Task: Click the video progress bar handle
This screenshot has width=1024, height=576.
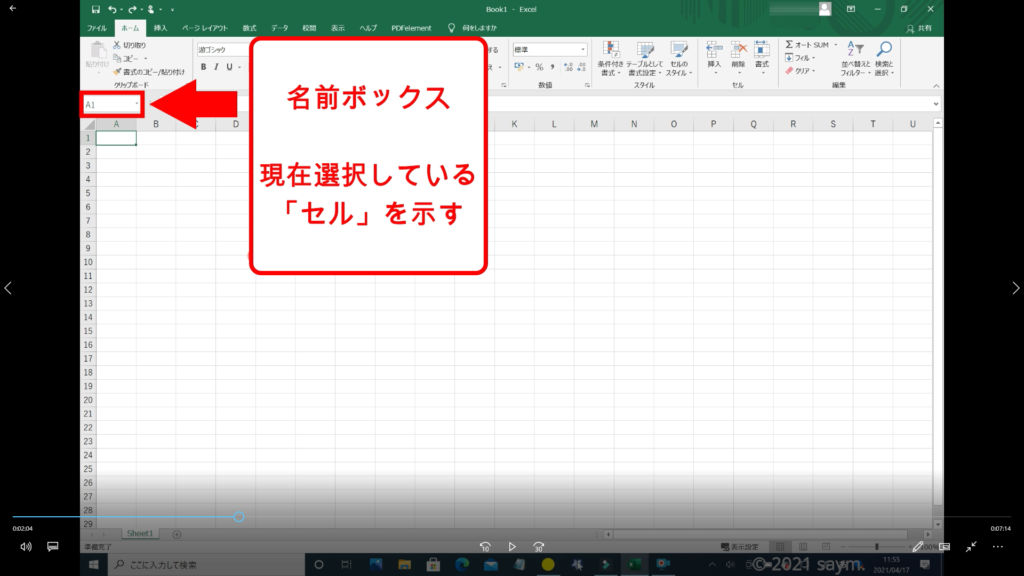Action: click(x=239, y=517)
